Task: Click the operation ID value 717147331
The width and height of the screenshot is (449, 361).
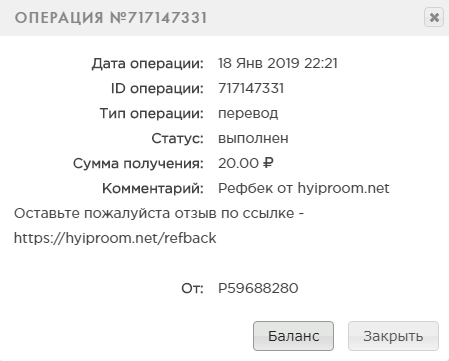Action: (x=251, y=88)
